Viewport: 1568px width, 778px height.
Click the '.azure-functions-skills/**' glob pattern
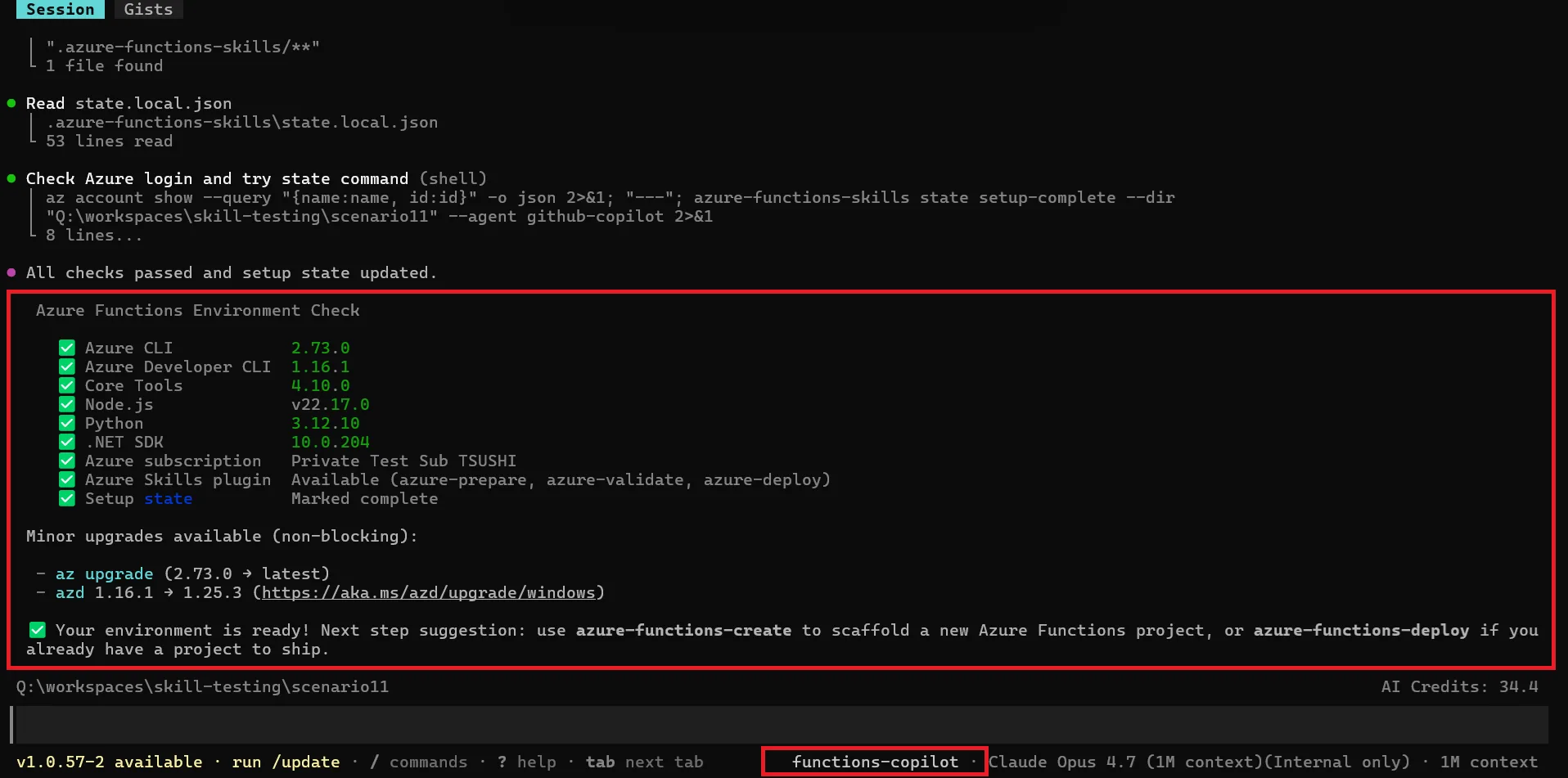tap(182, 47)
